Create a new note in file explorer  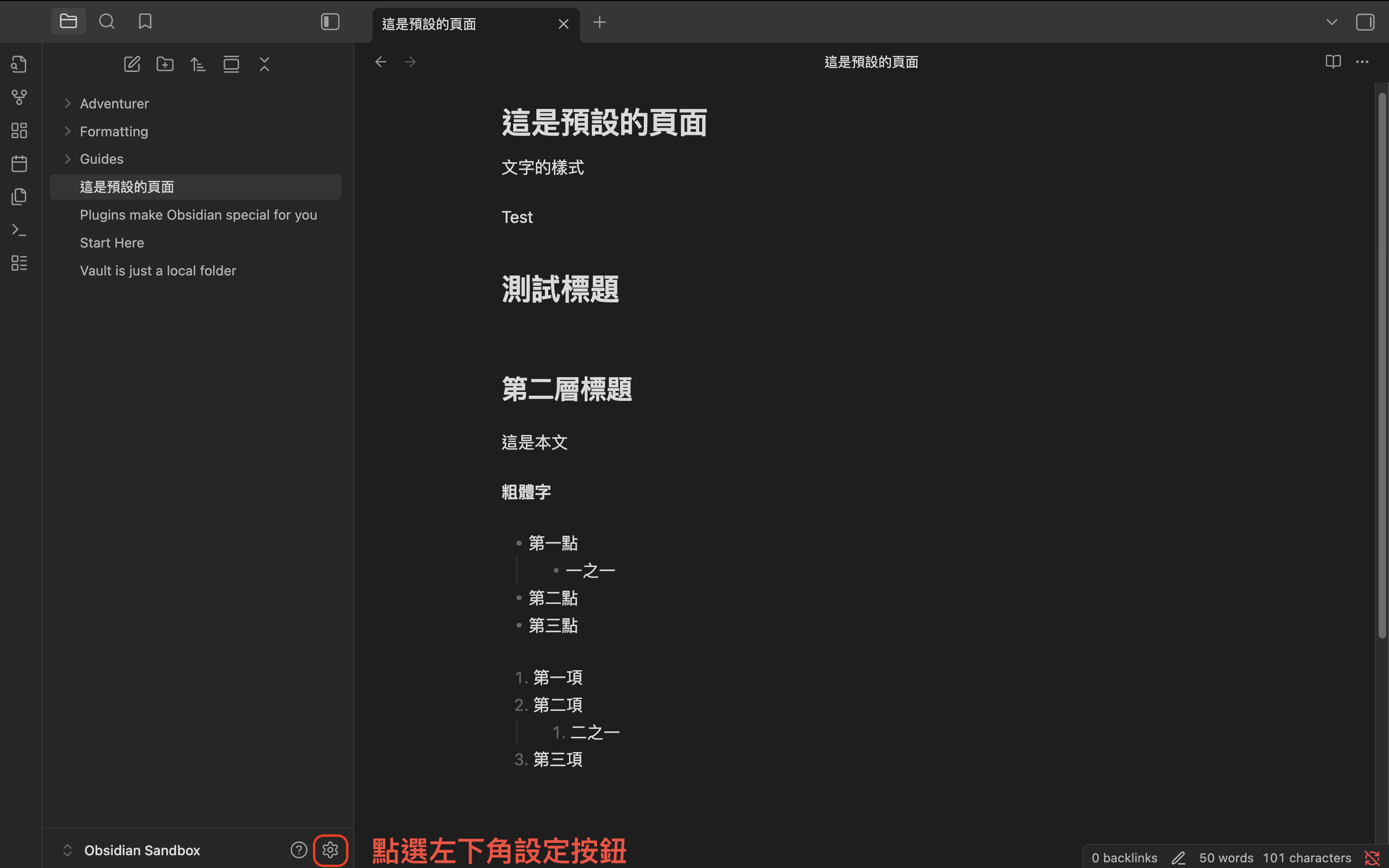click(x=132, y=64)
